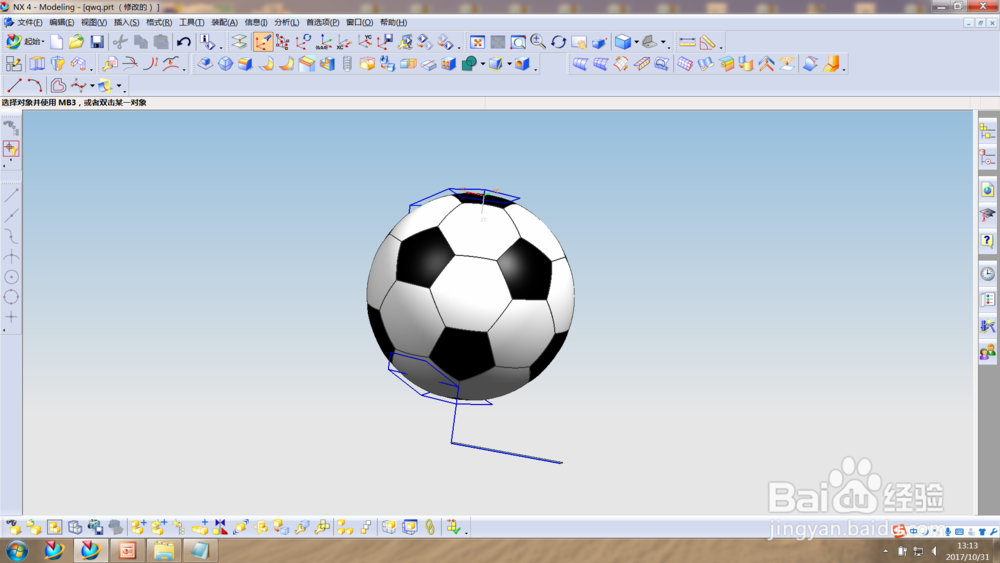The image size is (1000, 563).
Task: Click the revolve body icon
Action: [x=58, y=64]
